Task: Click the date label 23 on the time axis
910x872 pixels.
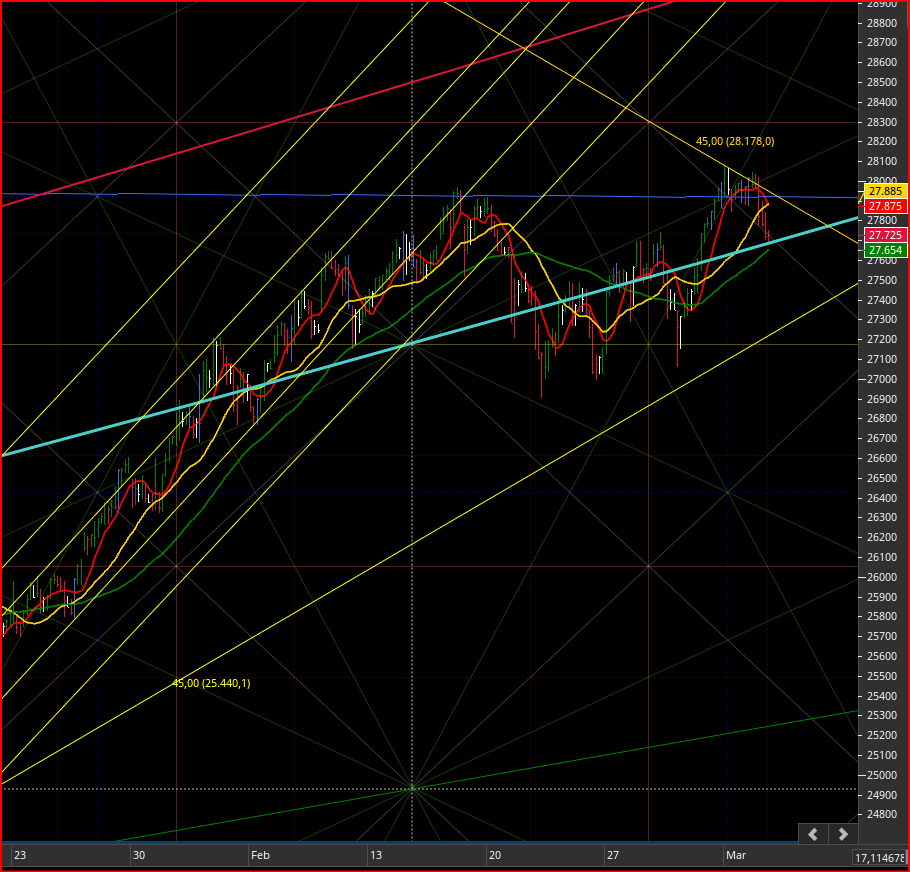Action: 20,855
